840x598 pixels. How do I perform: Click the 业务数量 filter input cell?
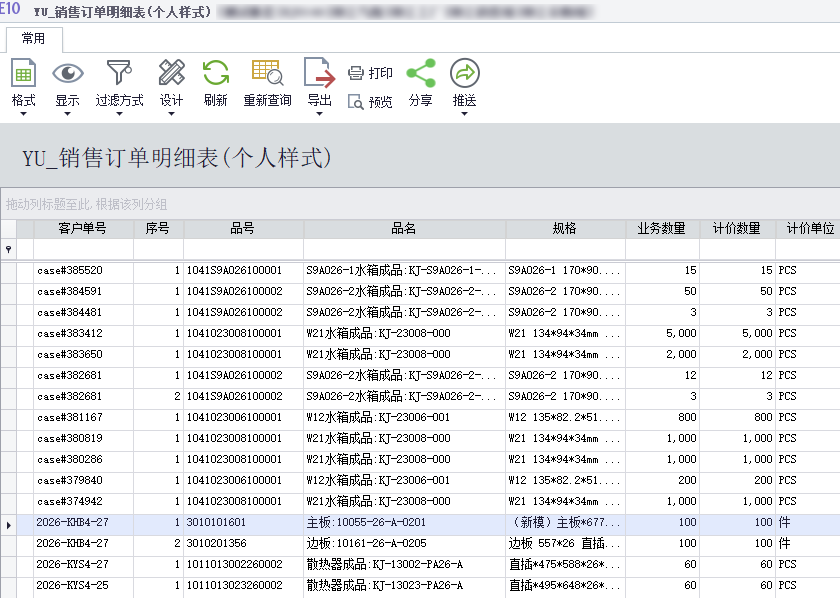(x=662, y=249)
